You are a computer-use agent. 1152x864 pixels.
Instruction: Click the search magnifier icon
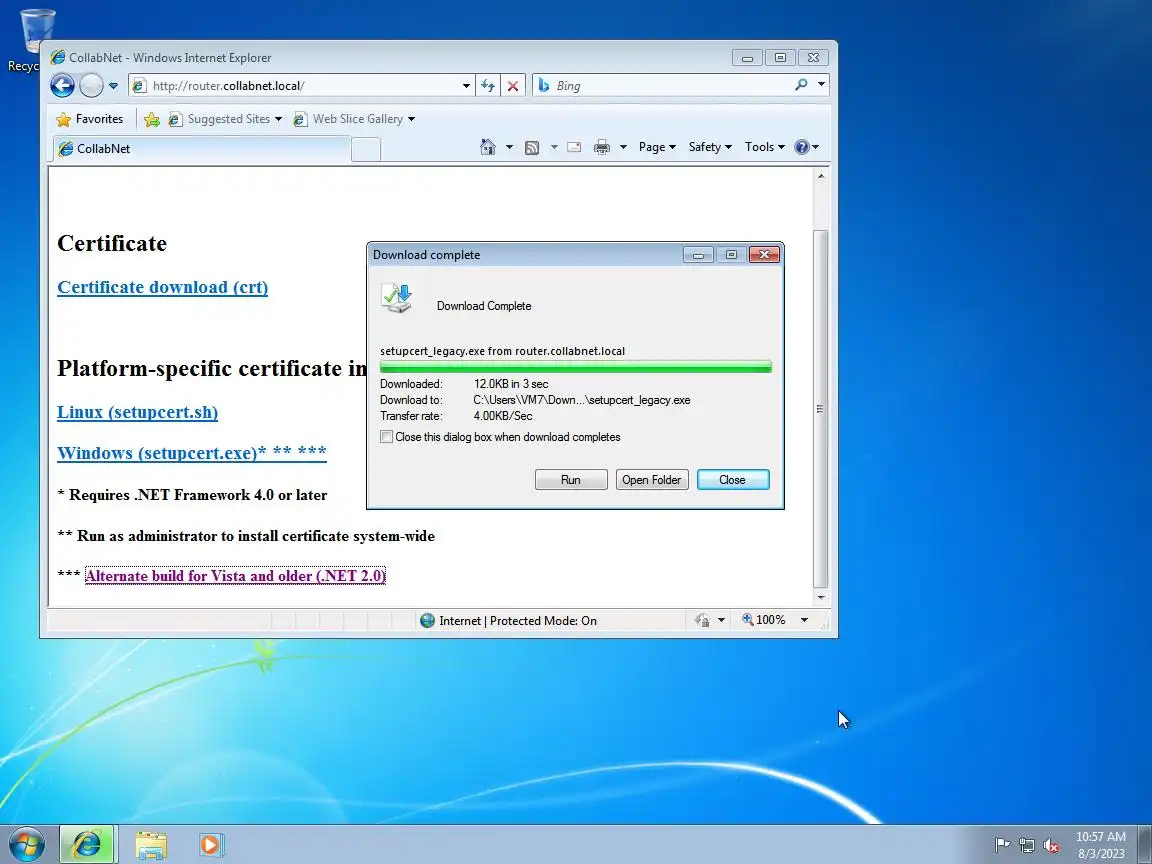pos(801,85)
